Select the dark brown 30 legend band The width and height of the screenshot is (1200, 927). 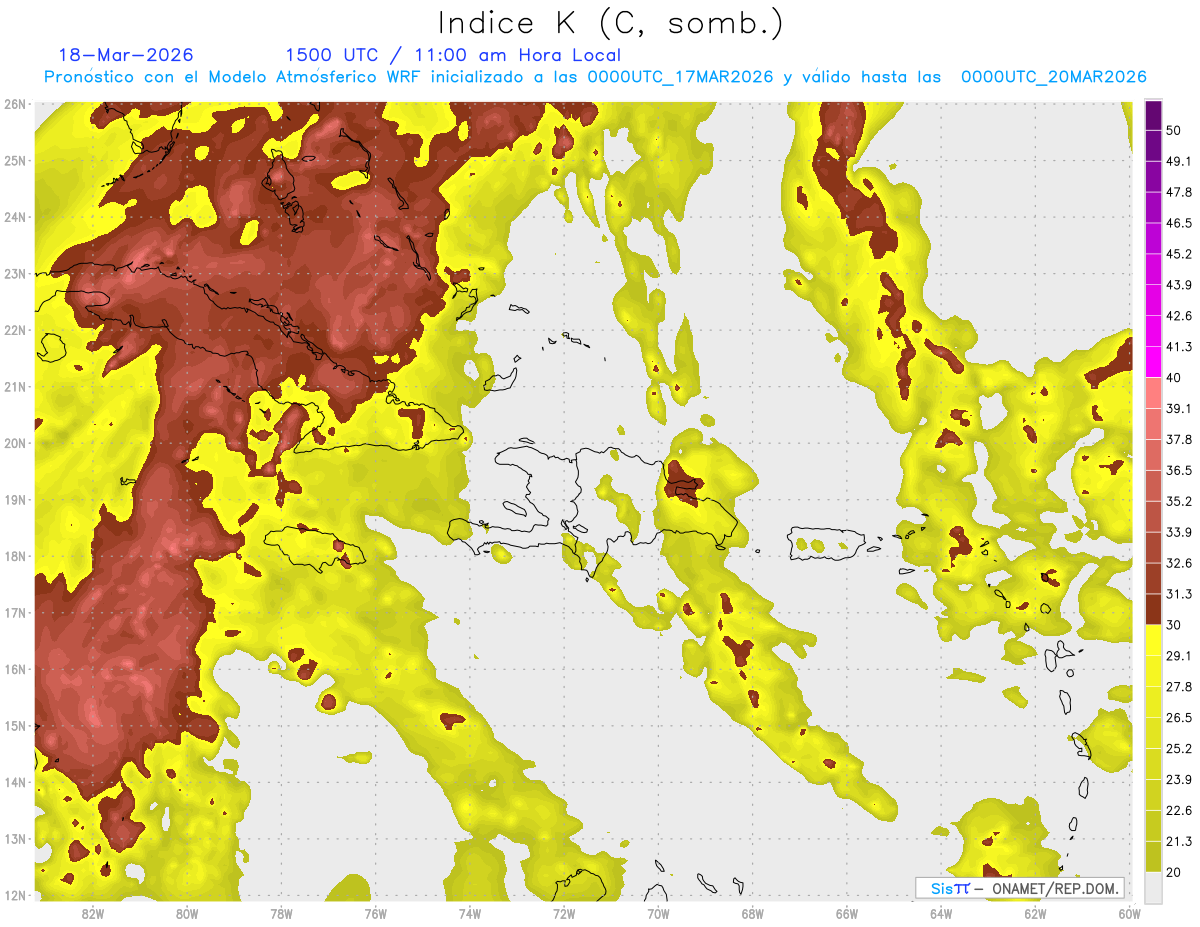point(1153,609)
